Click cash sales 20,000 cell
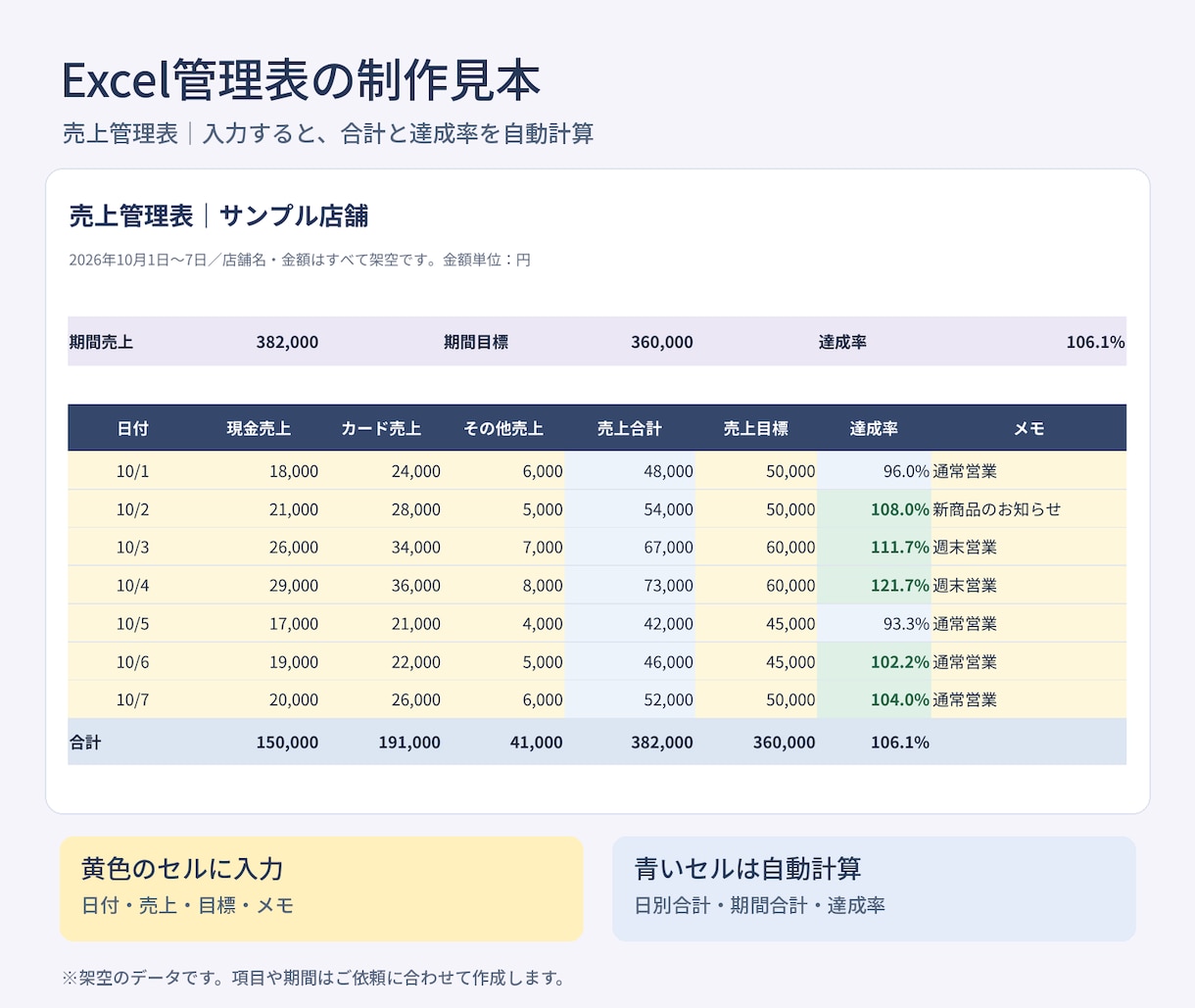Screen dimensions: 1195x1008 [259, 700]
